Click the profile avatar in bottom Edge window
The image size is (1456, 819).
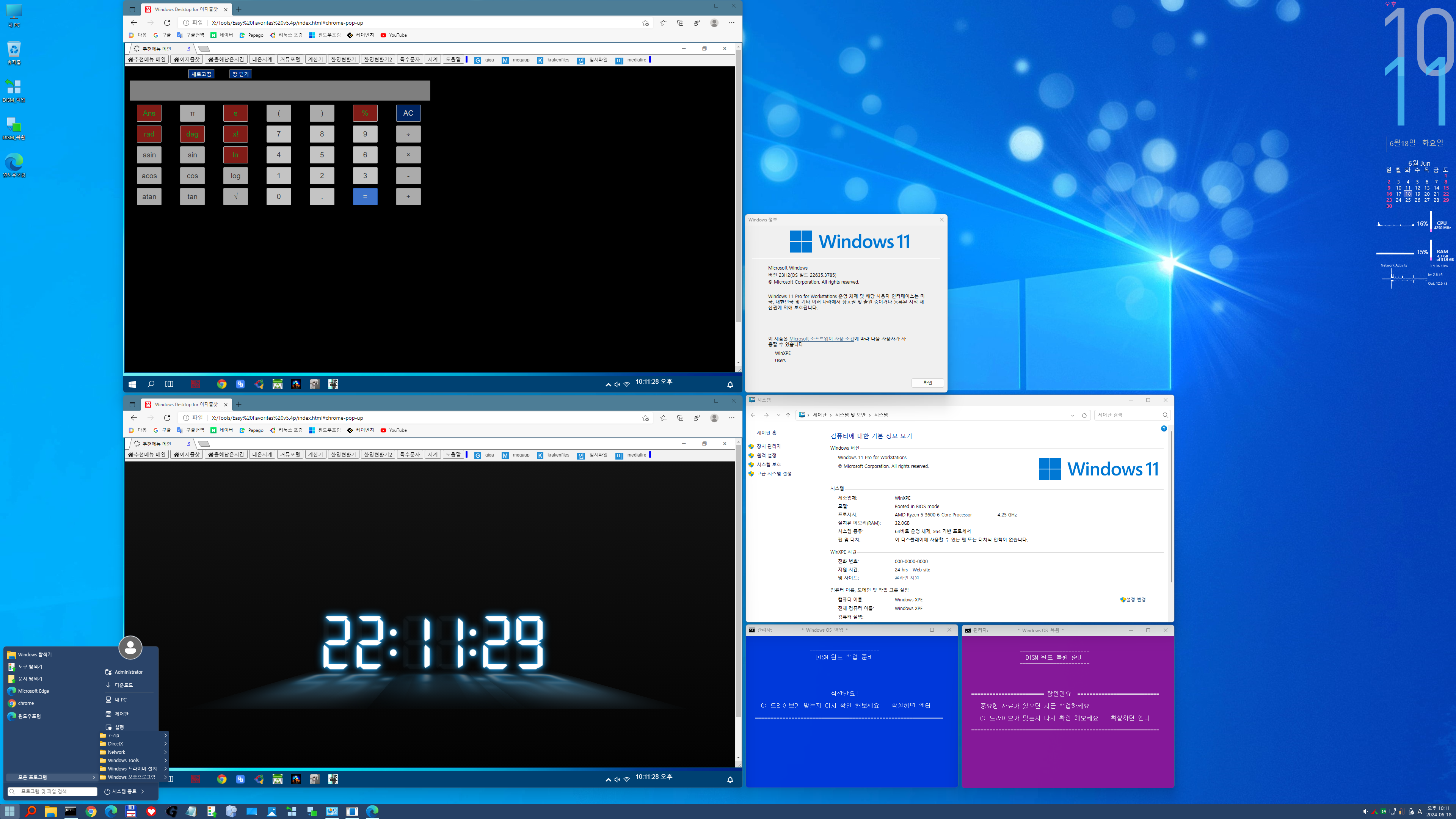(714, 418)
